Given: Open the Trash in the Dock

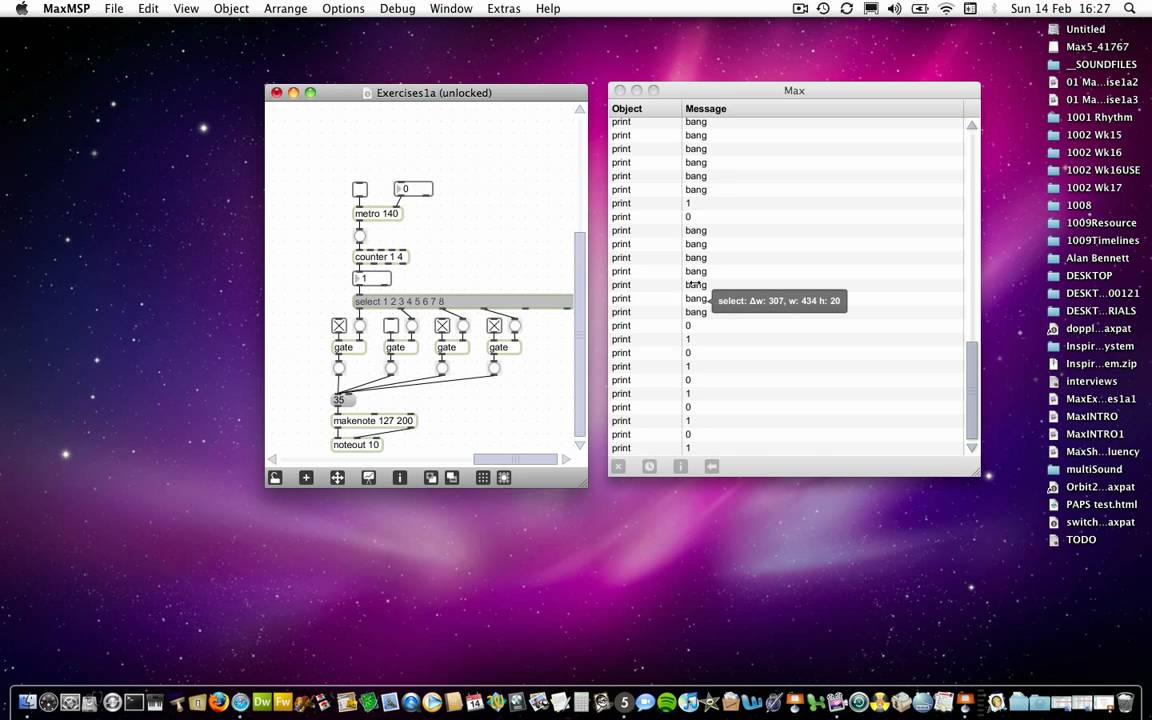Looking at the screenshot, I should pyautogui.click(x=1126, y=702).
